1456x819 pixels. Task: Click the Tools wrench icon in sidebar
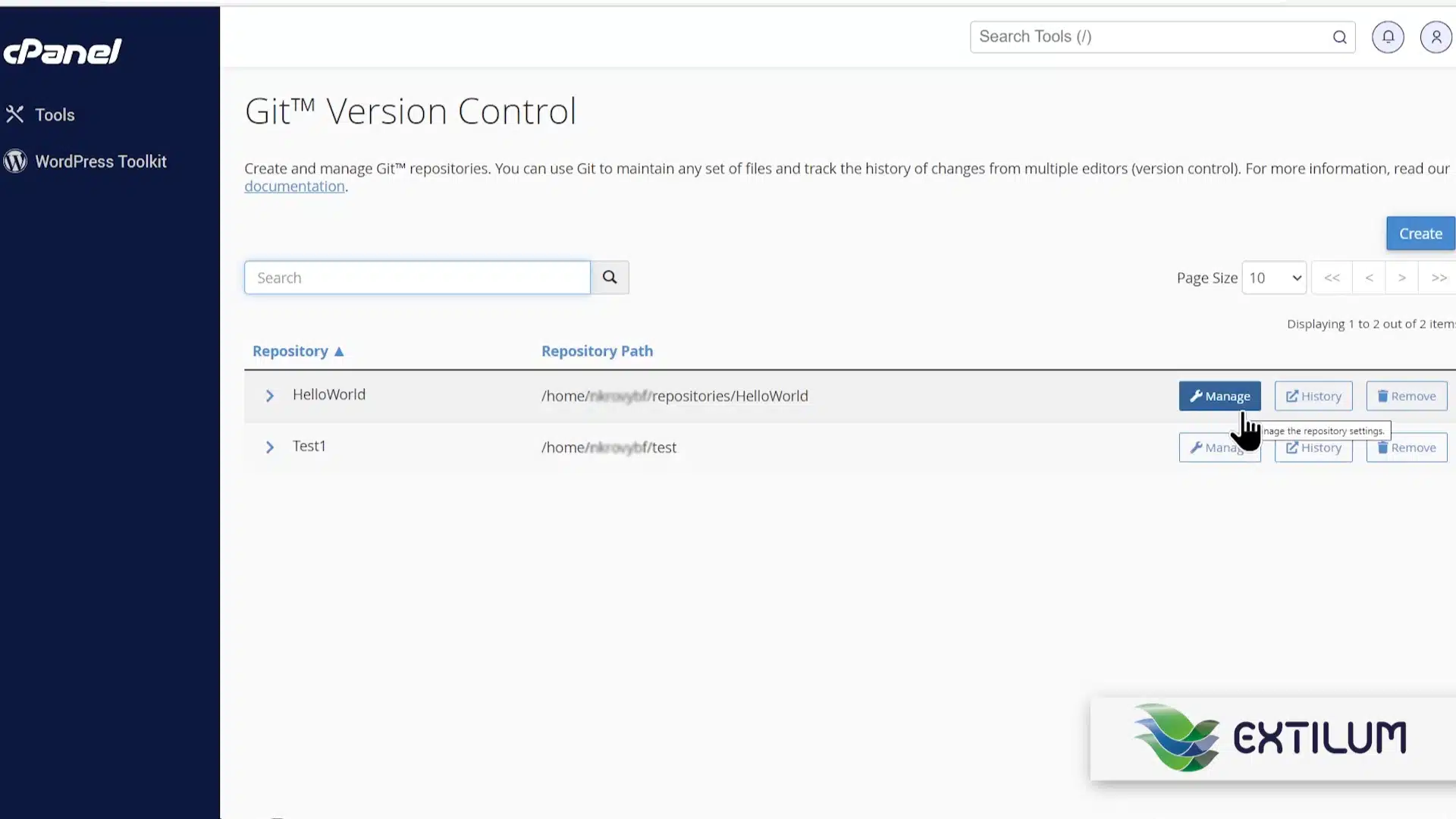(x=15, y=115)
